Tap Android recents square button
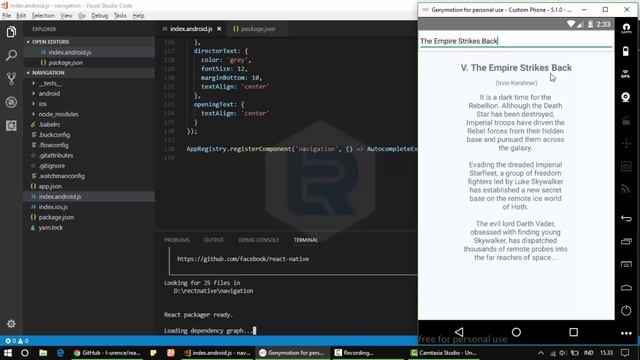The height and width of the screenshot is (360, 640). click(573, 332)
